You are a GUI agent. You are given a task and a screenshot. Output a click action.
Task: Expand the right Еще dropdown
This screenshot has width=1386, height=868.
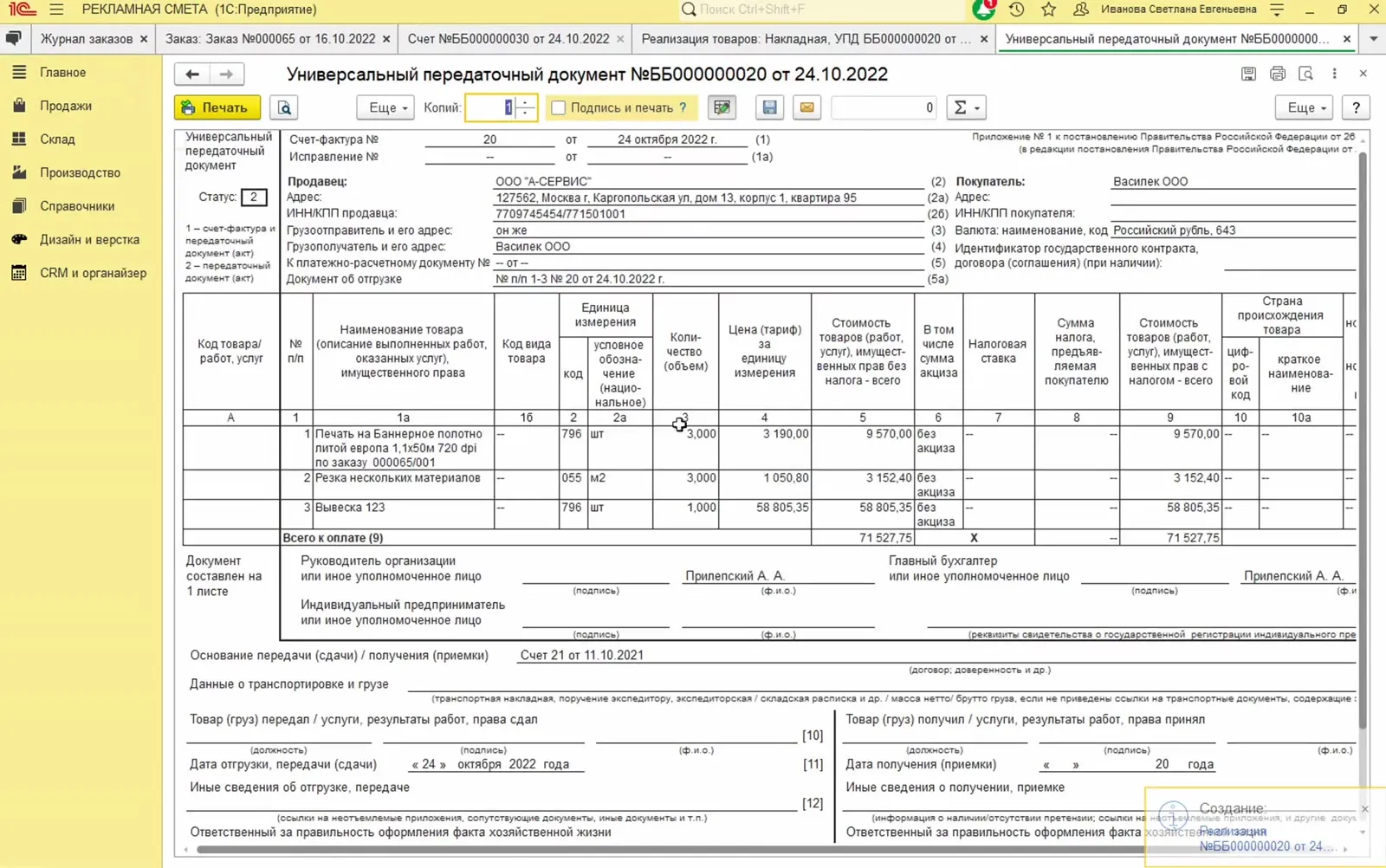pos(1304,107)
